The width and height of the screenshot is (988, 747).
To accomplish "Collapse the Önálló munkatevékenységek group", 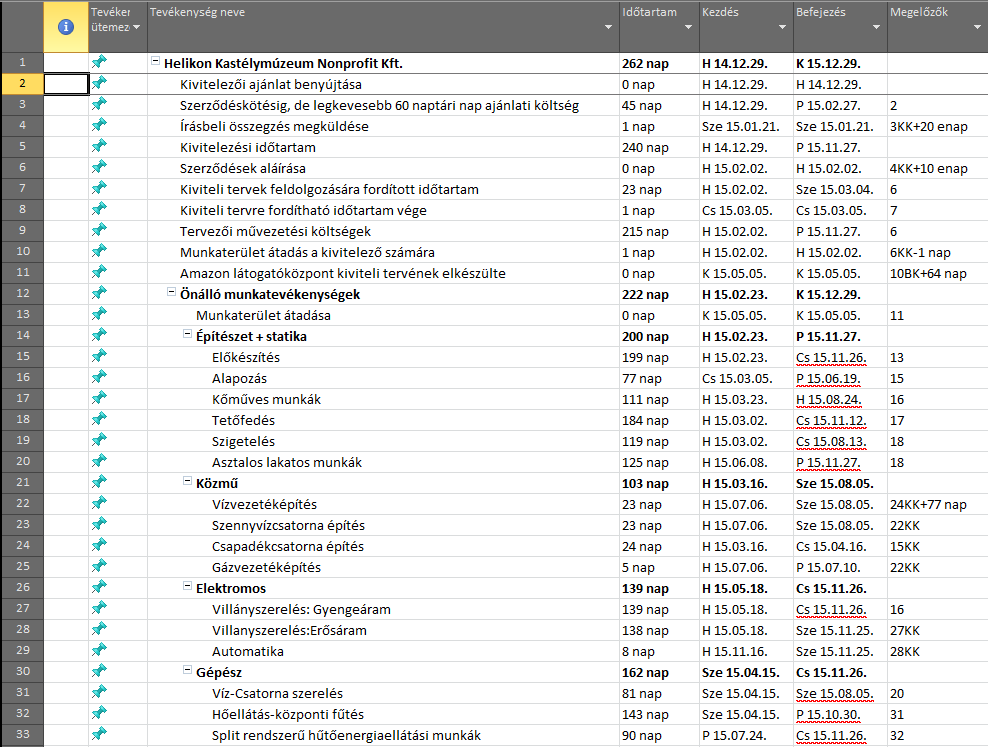I will click(171, 292).
